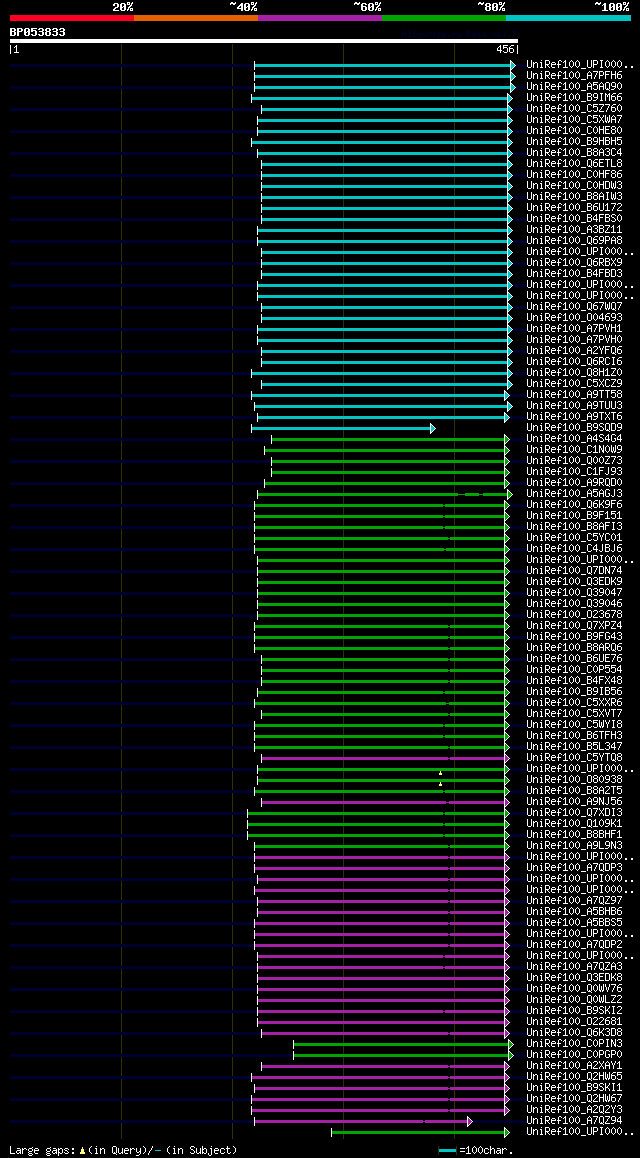Open hit UniRef100_O80938
Viewport: 640px width, 1158px height.
click(x=574, y=780)
